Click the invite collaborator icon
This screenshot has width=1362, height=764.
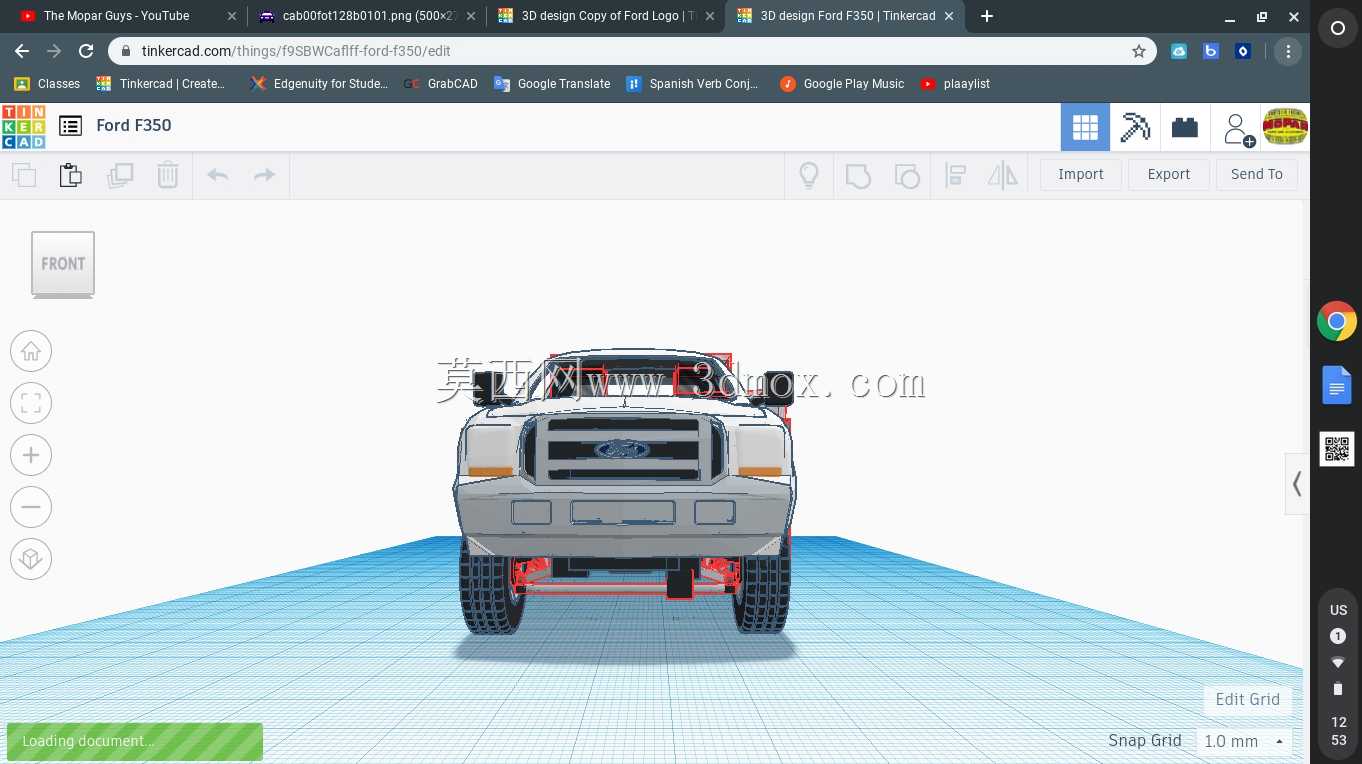1237,128
